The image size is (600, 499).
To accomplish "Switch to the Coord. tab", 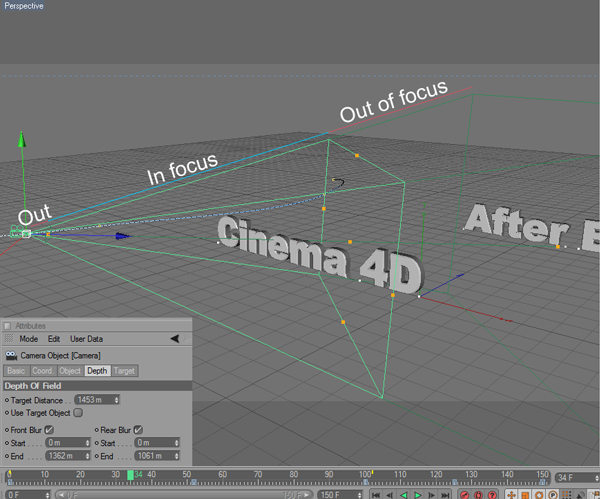I will 43,371.
